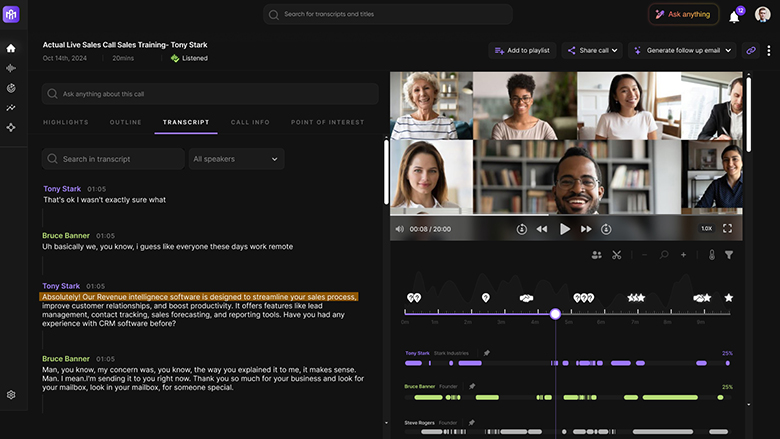
Task: Zoom in the timeline with plus
Action: pos(683,255)
